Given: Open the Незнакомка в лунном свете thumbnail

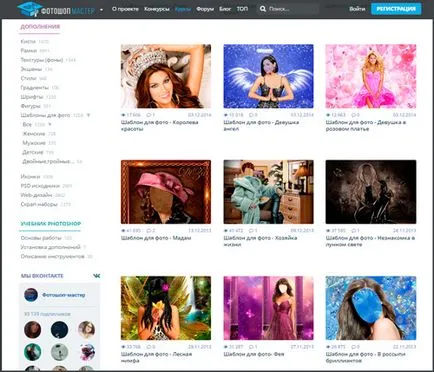Looking at the screenshot, I should click(x=371, y=192).
